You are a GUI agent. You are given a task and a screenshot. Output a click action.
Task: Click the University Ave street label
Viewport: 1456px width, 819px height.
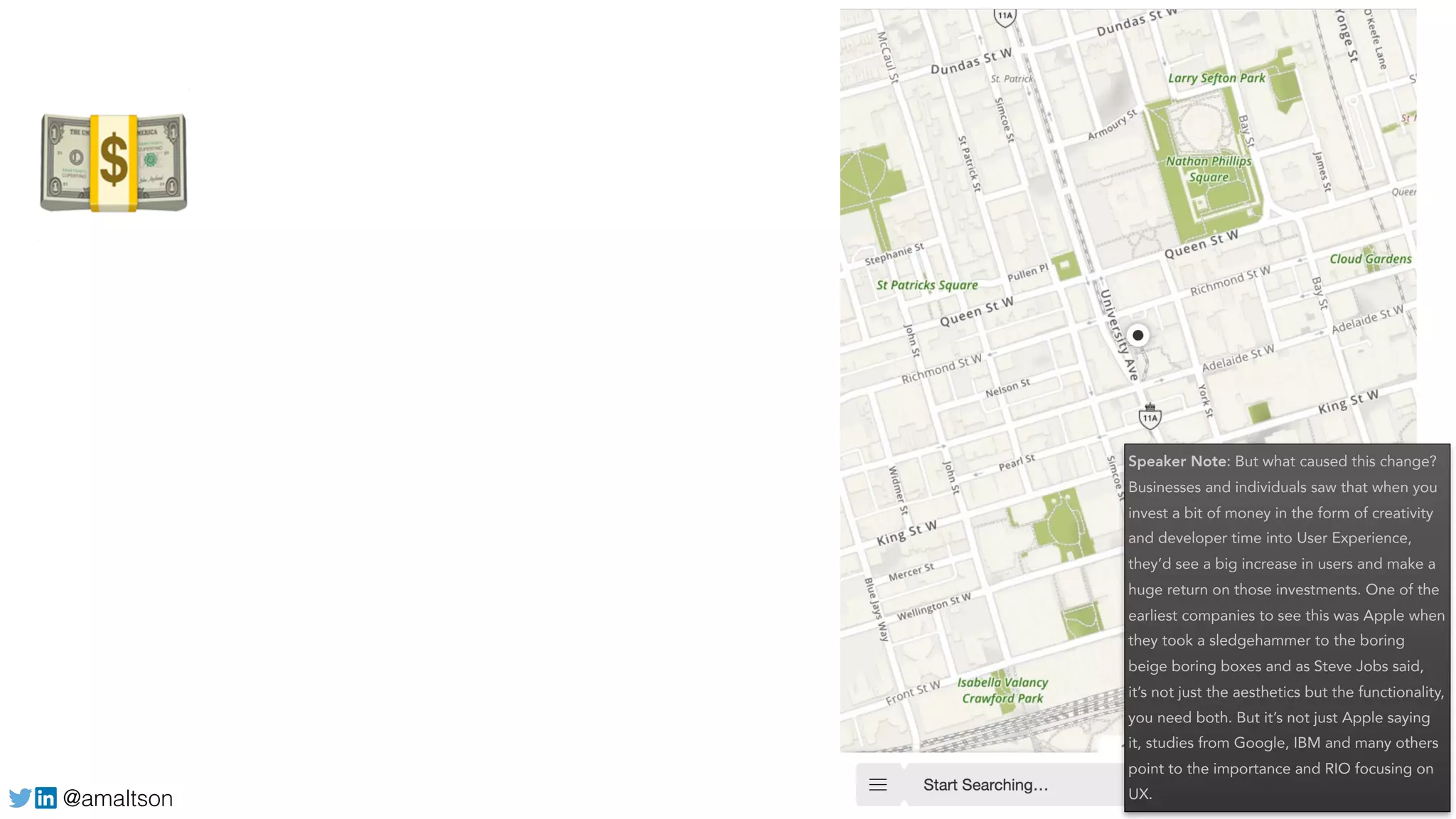pyautogui.click(x=1119, y=334)
